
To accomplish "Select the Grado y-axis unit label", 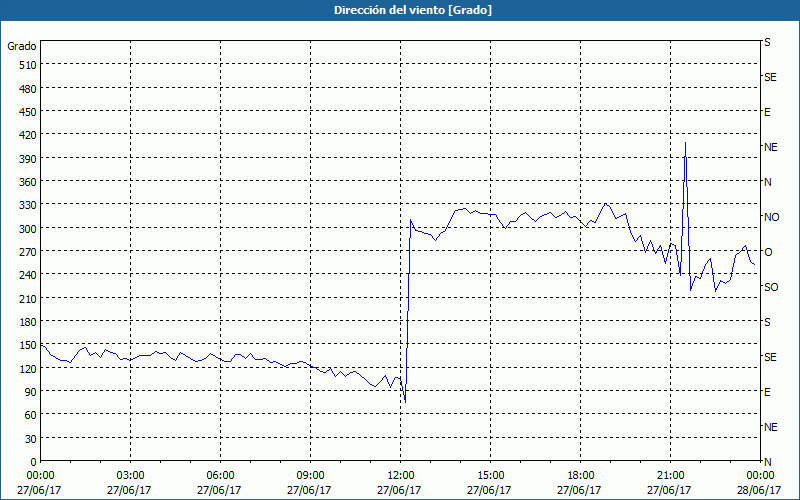I will pos(22,46).
